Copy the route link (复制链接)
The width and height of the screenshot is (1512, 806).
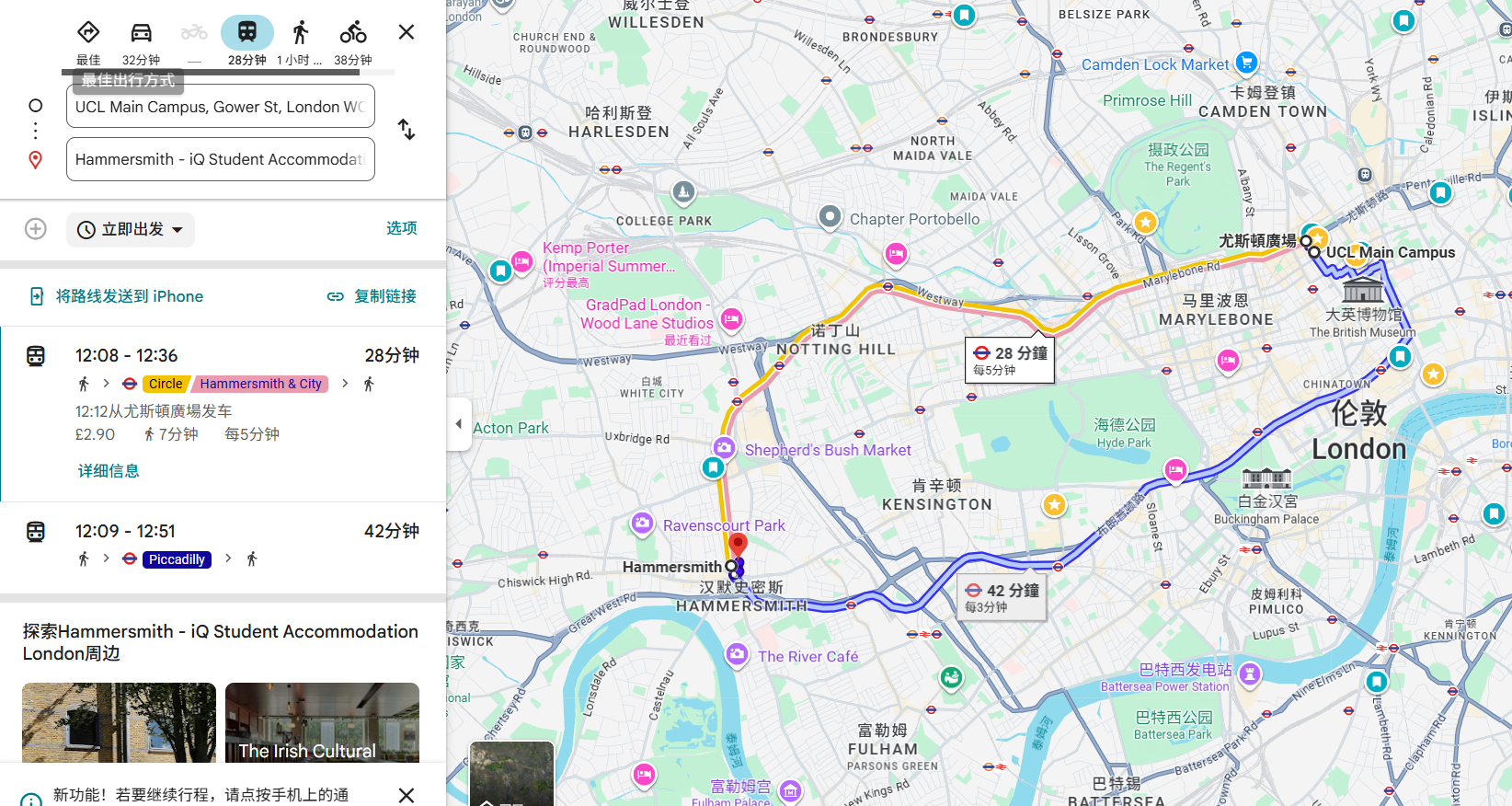coord(372,296)
